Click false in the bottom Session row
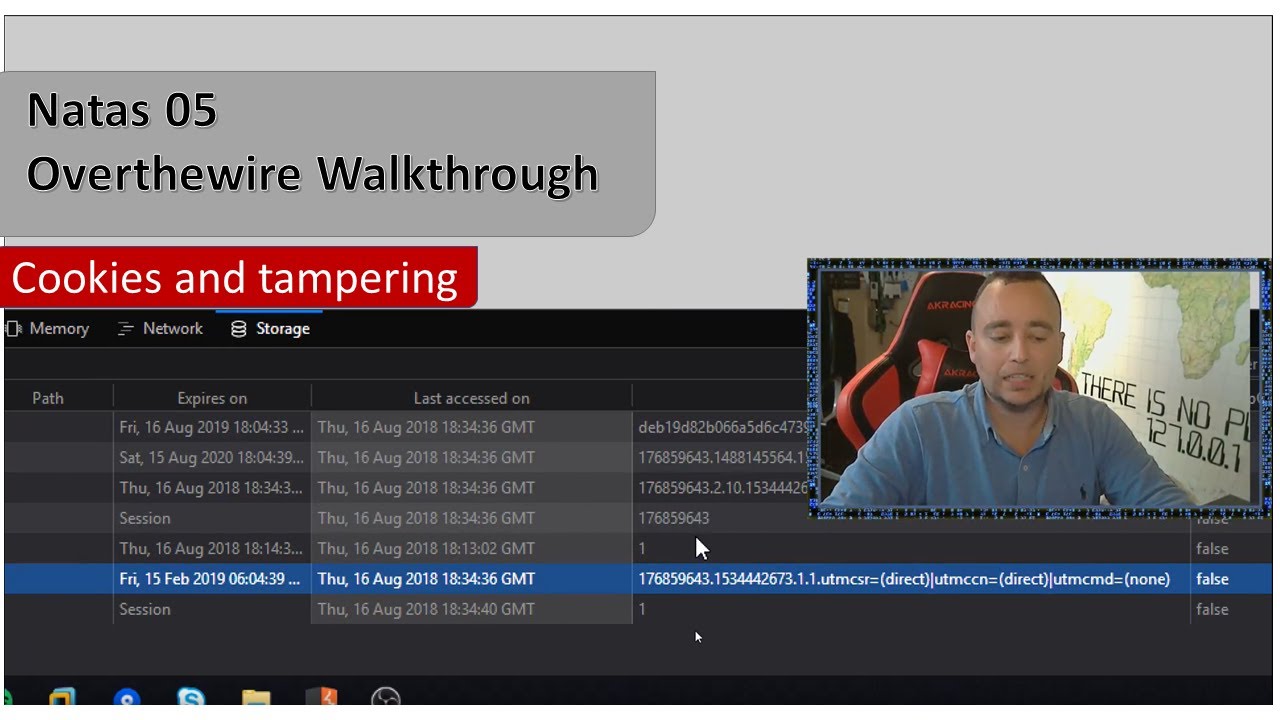The height and width of the screenshot is (720, 1280). pyautogui.click(x=1212, y=609)
